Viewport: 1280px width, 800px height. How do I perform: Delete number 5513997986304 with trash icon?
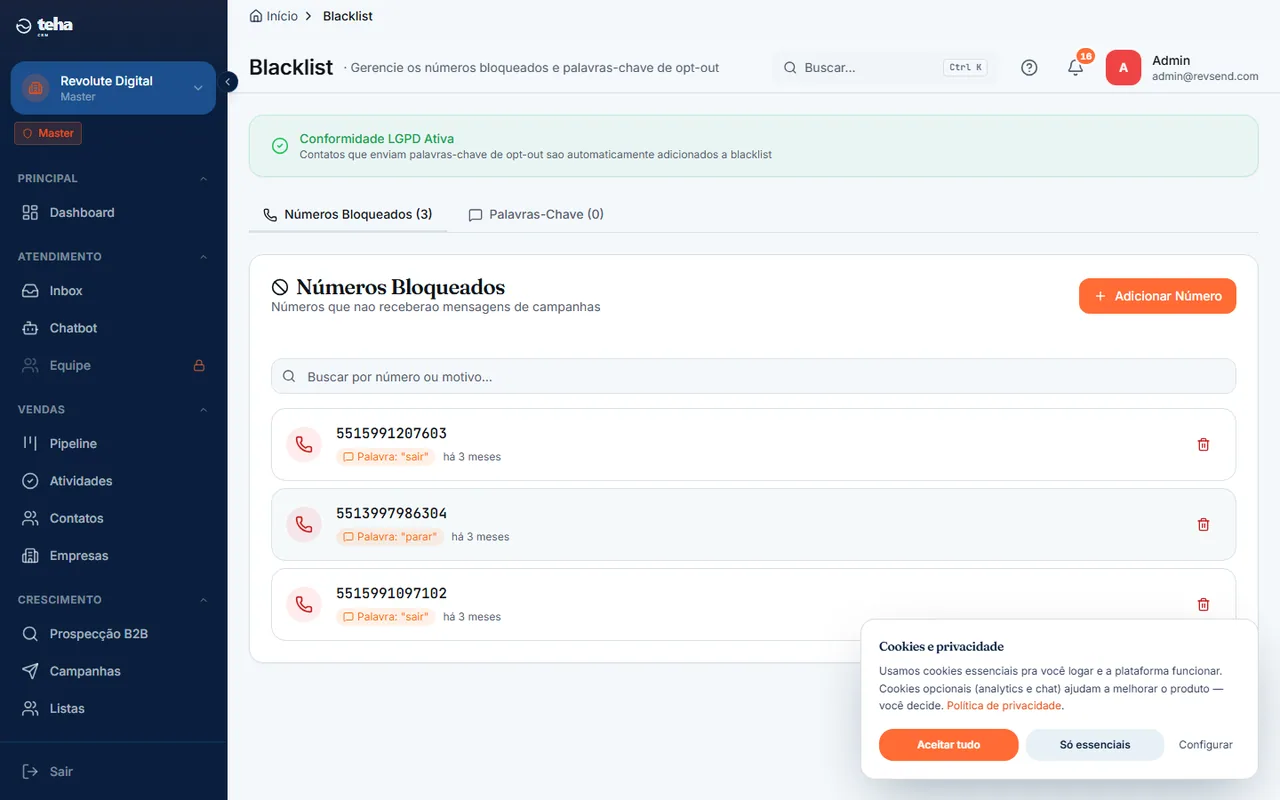pos(1204,525)
